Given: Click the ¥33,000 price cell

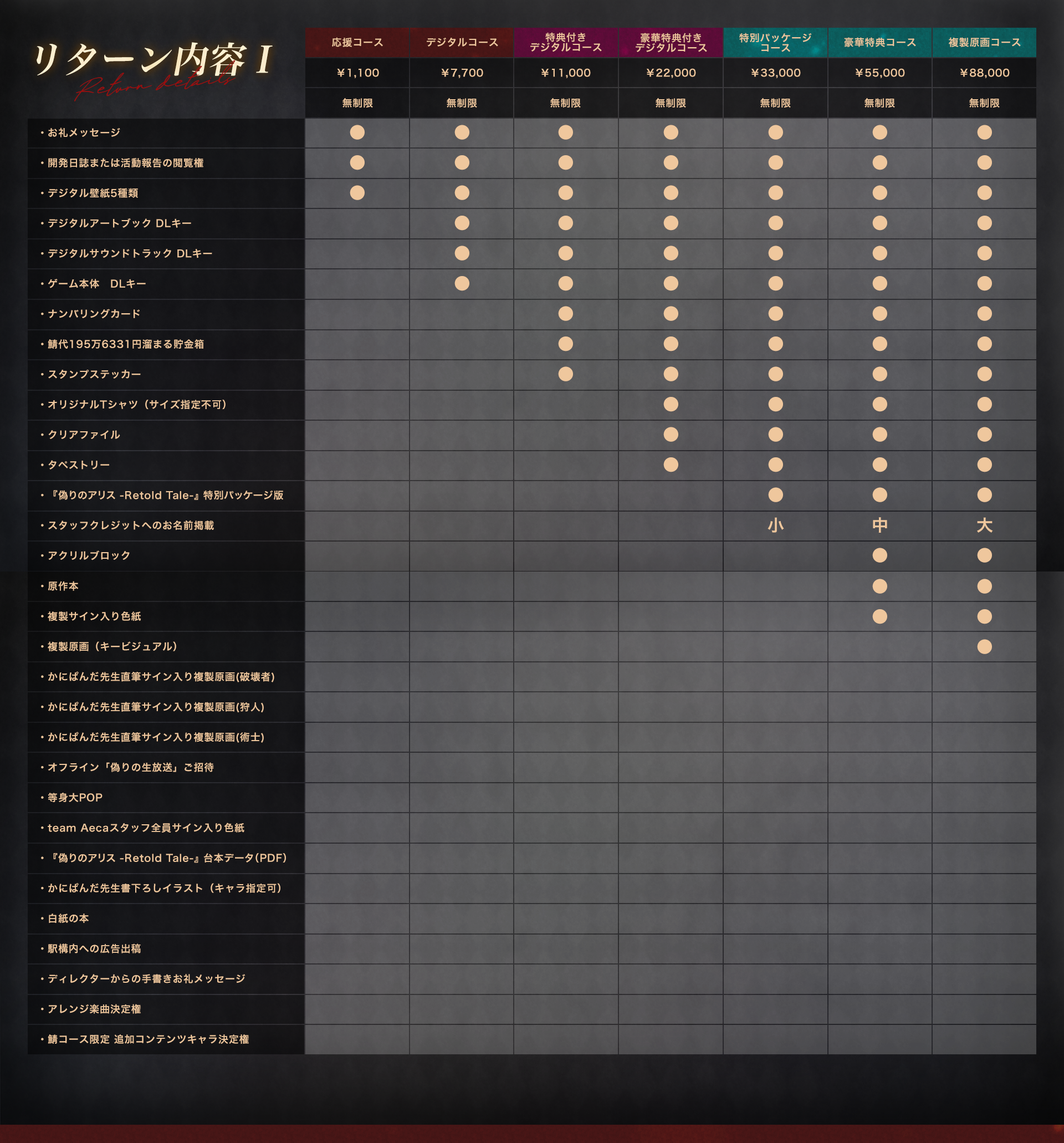Looking at the screenshot, I should [775, 73].
